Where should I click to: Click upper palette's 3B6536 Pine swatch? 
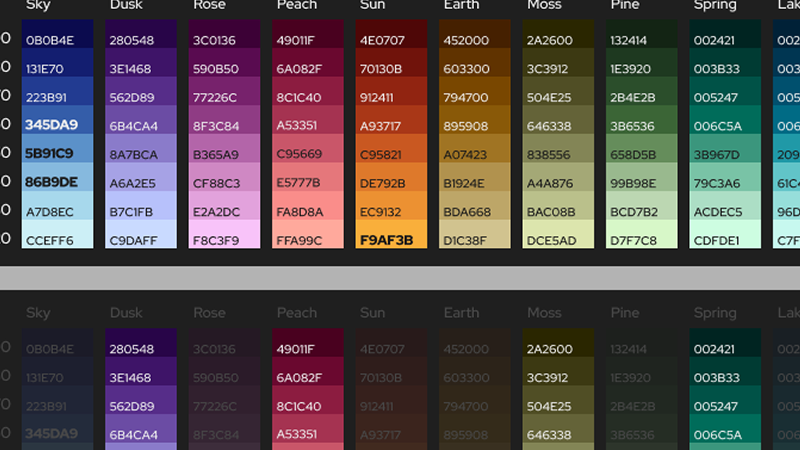(642, 120)
